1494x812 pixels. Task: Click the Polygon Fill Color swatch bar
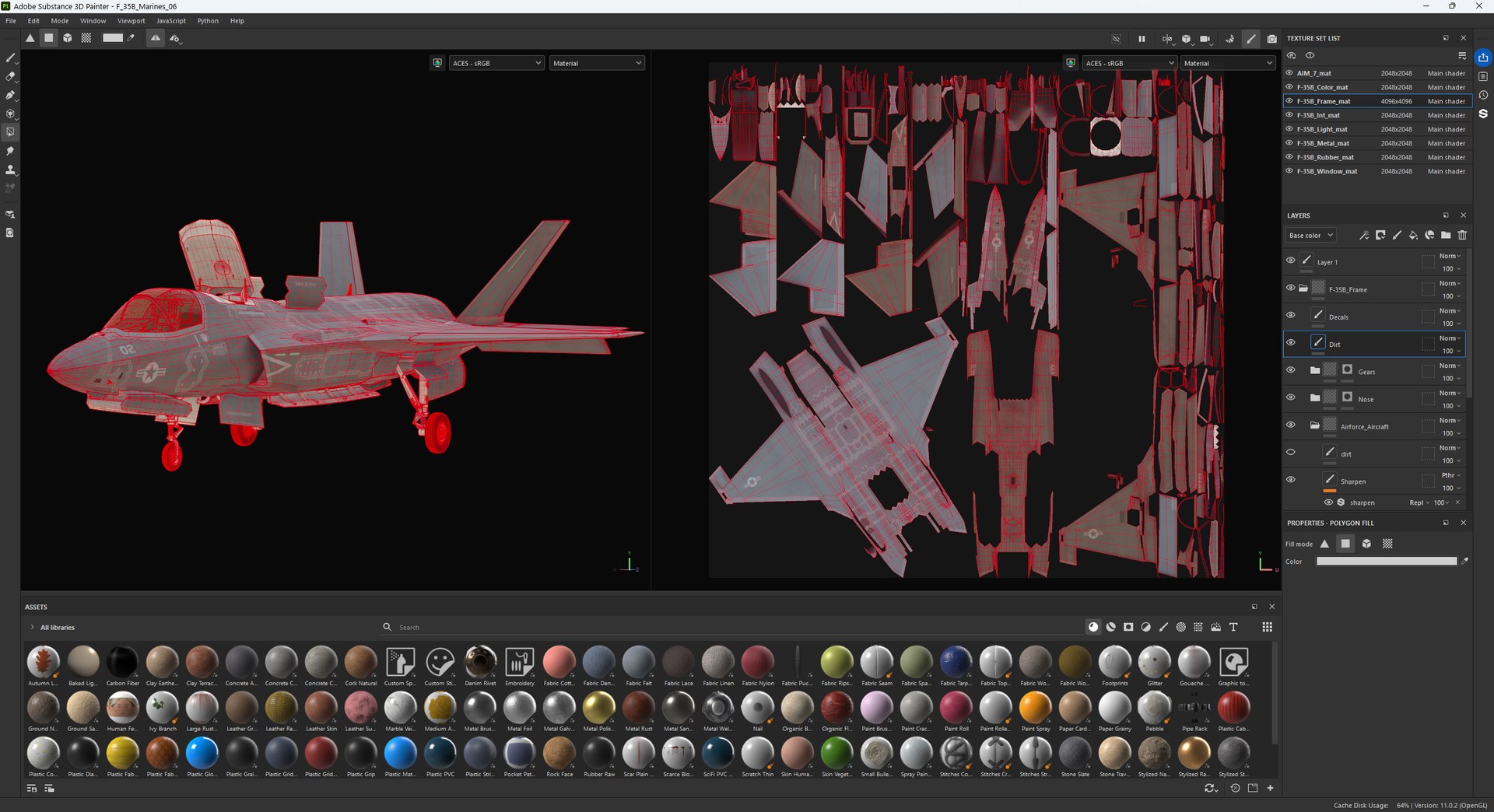1387,561
